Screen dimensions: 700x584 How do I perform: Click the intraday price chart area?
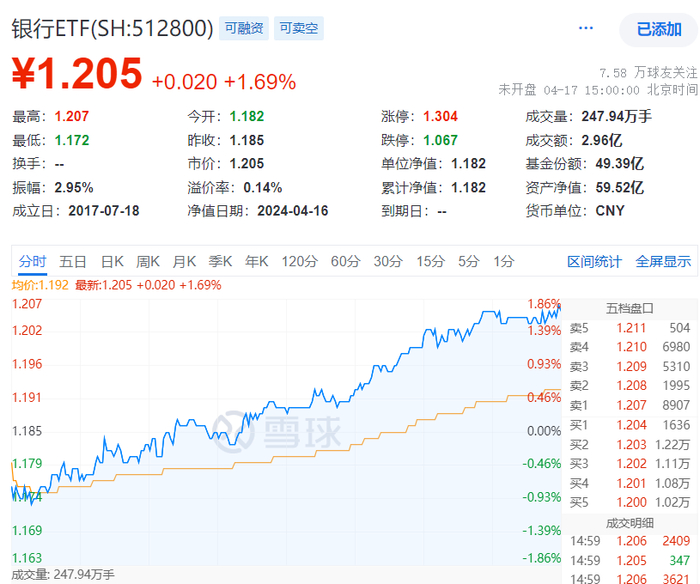tap(286, 431)
